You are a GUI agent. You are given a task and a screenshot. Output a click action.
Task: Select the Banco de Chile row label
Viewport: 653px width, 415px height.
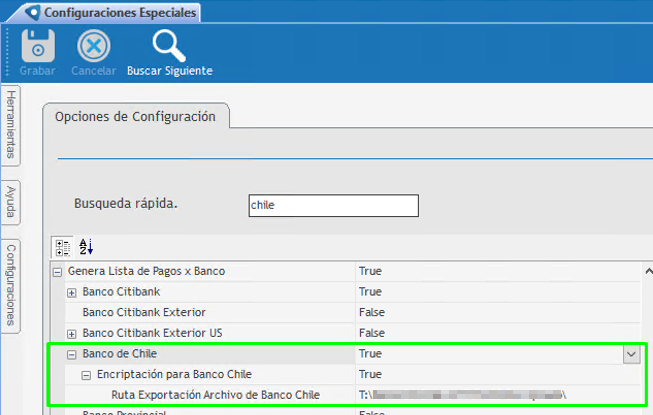tap(120, 353)
